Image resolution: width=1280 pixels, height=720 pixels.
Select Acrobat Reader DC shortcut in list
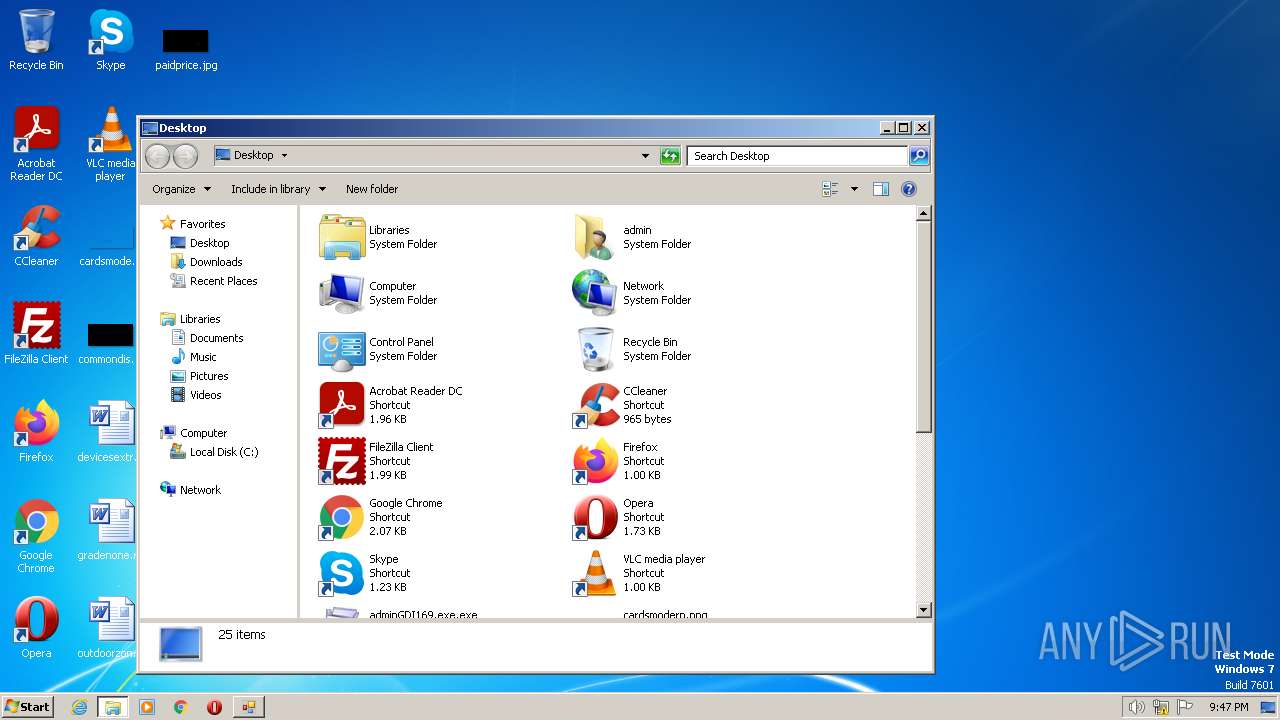coord(342,405)
